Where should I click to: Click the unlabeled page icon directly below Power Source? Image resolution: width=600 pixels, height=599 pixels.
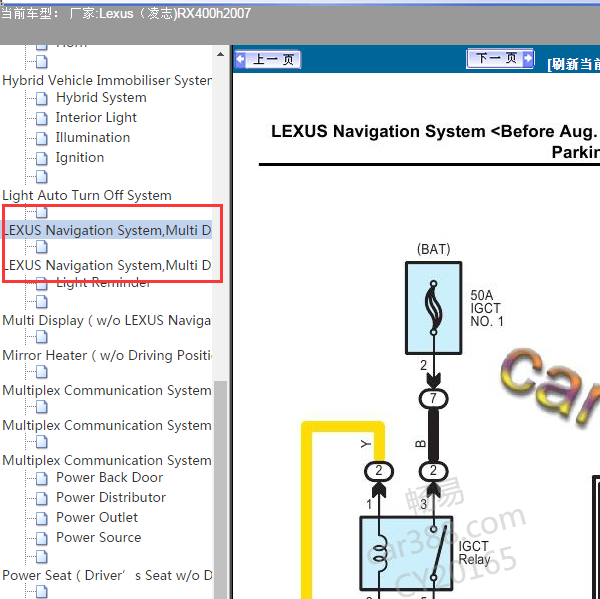coord(42,557)
